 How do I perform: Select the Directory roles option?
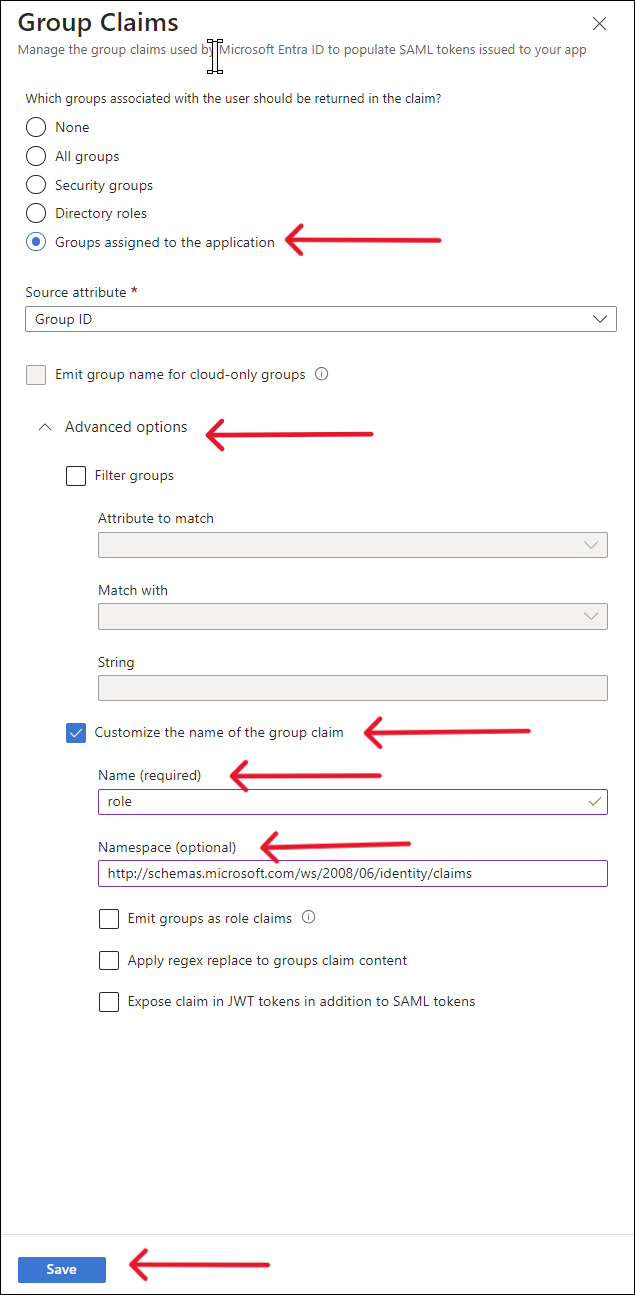(35, 213)
